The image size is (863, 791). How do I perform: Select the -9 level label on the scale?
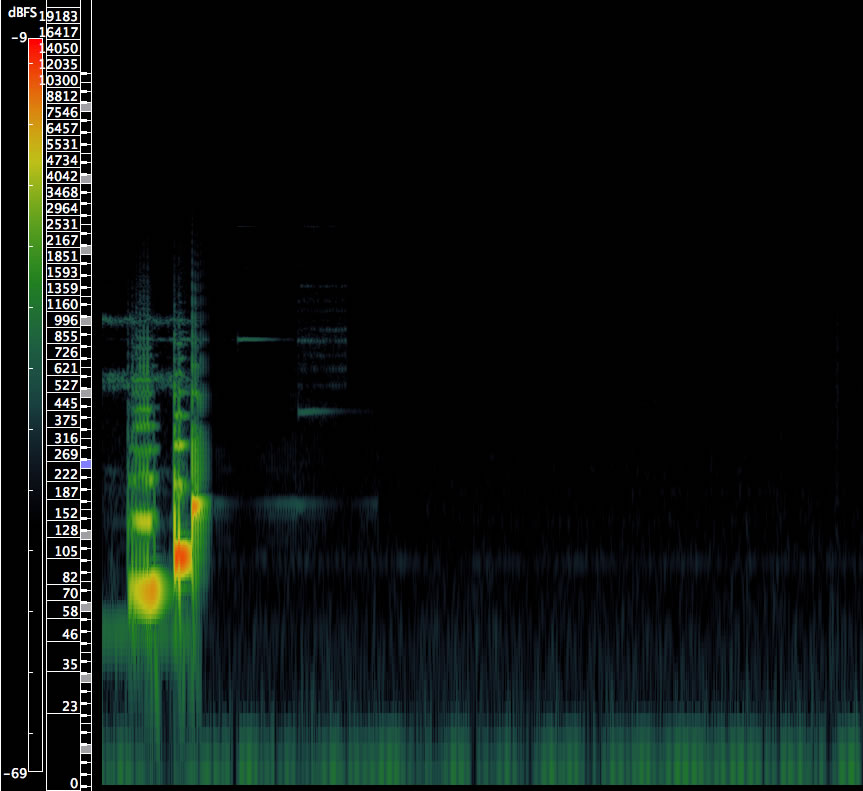[x=19, y=38]
